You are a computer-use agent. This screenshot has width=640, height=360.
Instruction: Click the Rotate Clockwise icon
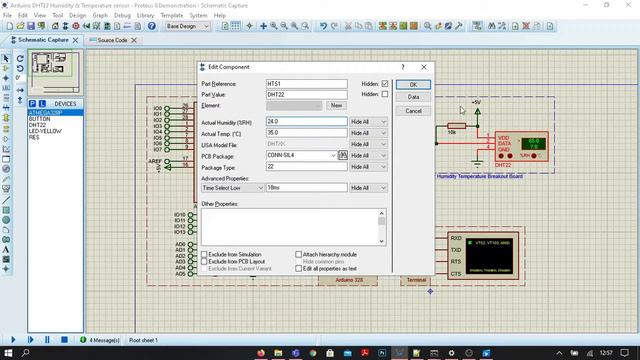point(20,59)
